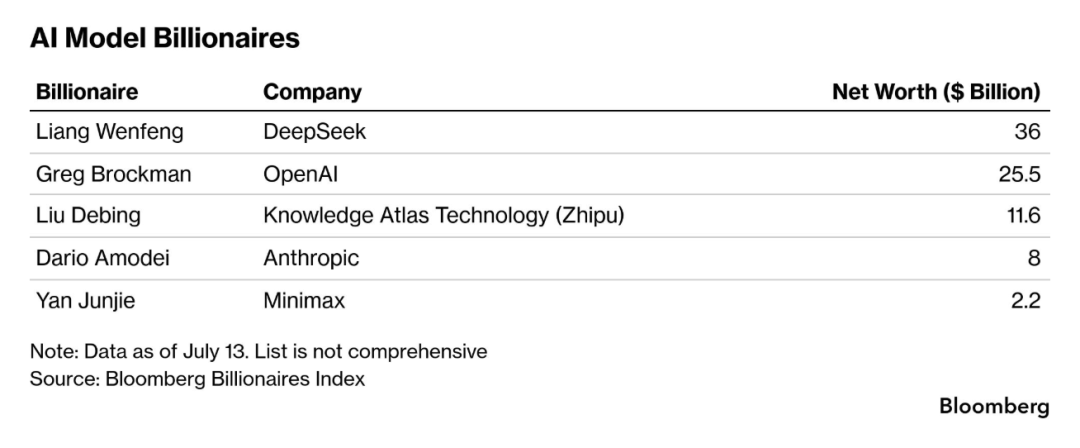Image resolution: width=1080 pixels, height=448 pixels.
Task: Click the Yan Junjie name cell
Action: pyautogui.click(x=85, y=301)
